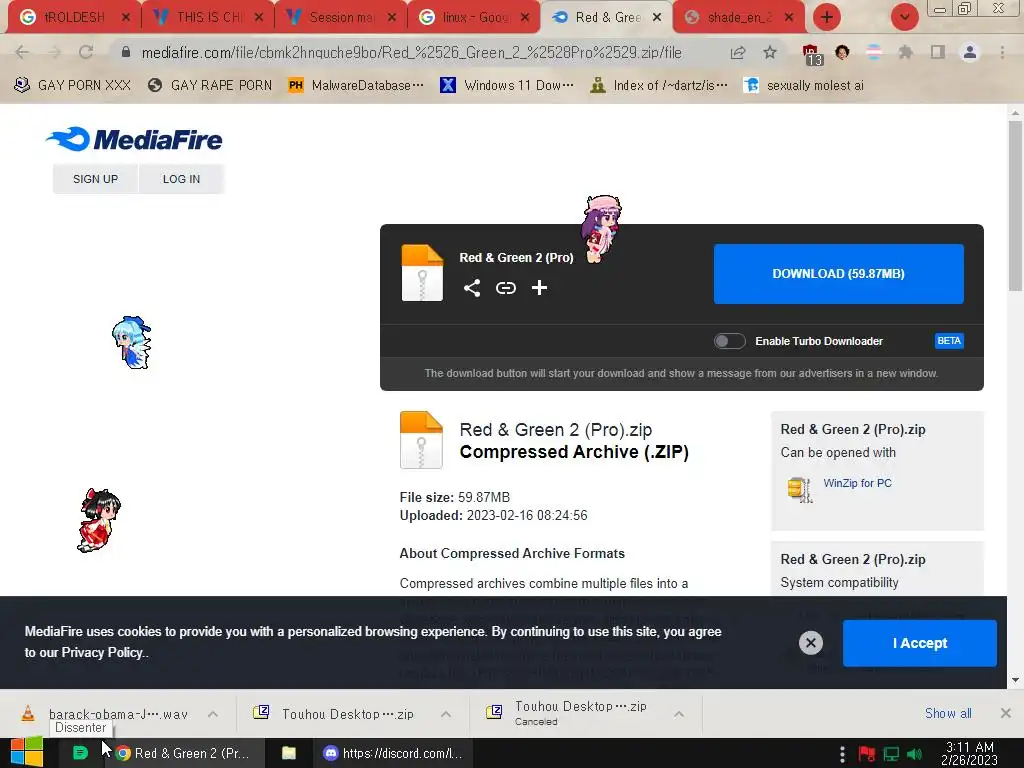Expand options for first Touhou Desktop zip

[x=446, y=714]
